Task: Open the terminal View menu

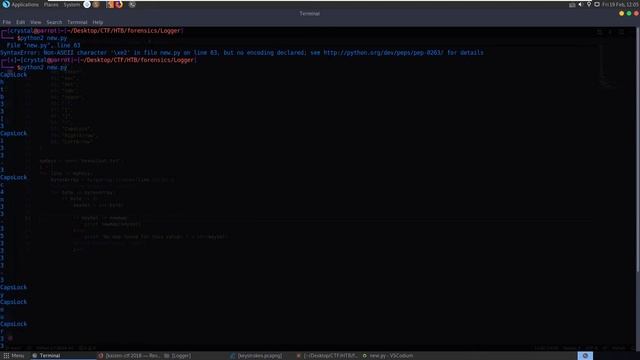Action: click(36, 22)
